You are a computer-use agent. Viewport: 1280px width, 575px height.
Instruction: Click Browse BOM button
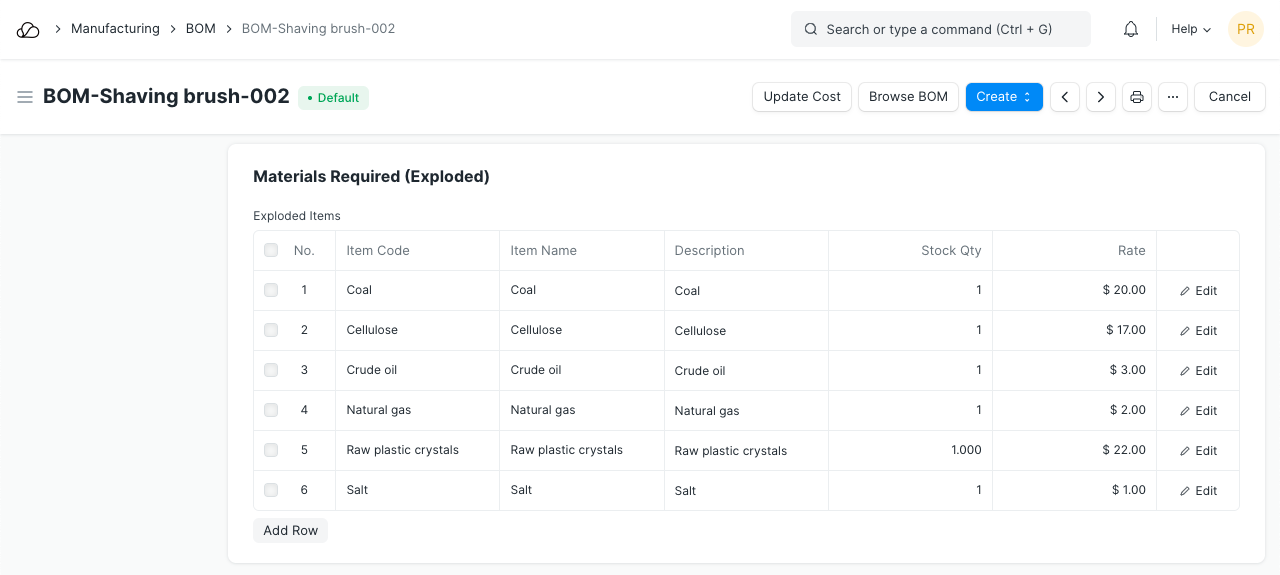(908, 97)
